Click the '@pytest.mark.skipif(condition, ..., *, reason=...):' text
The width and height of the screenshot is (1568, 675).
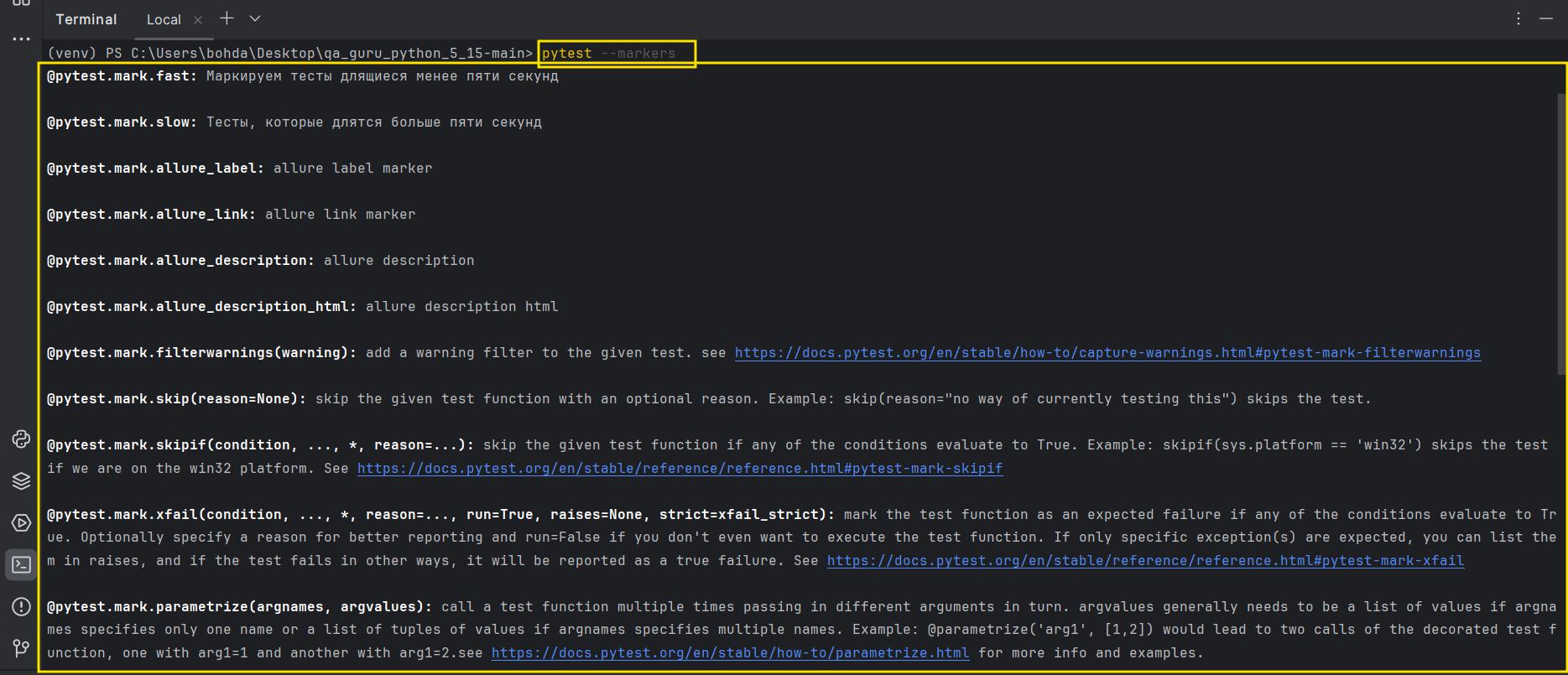tap(260, 445)
